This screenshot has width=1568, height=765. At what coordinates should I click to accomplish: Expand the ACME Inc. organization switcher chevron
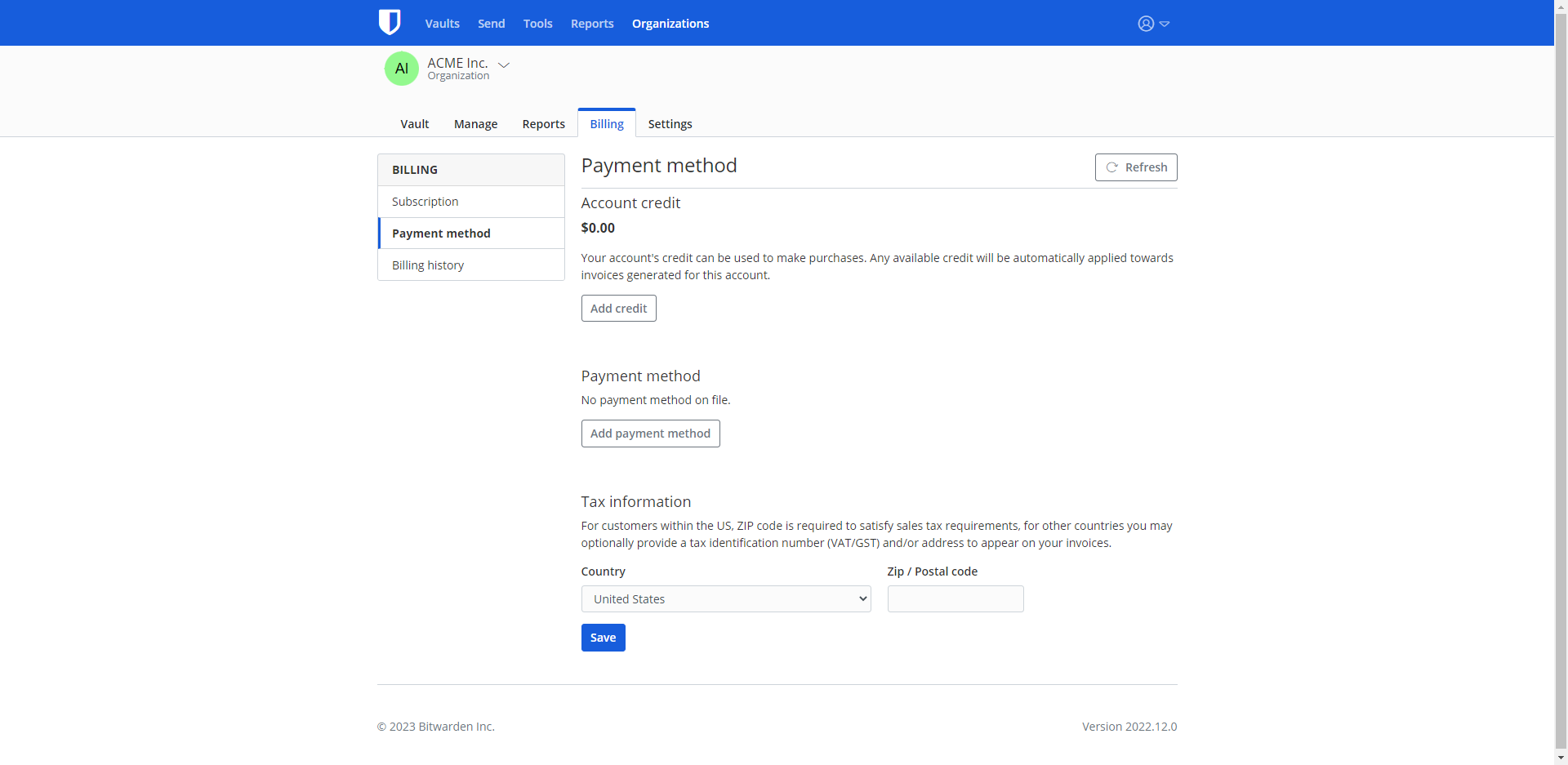coord(504,64)
